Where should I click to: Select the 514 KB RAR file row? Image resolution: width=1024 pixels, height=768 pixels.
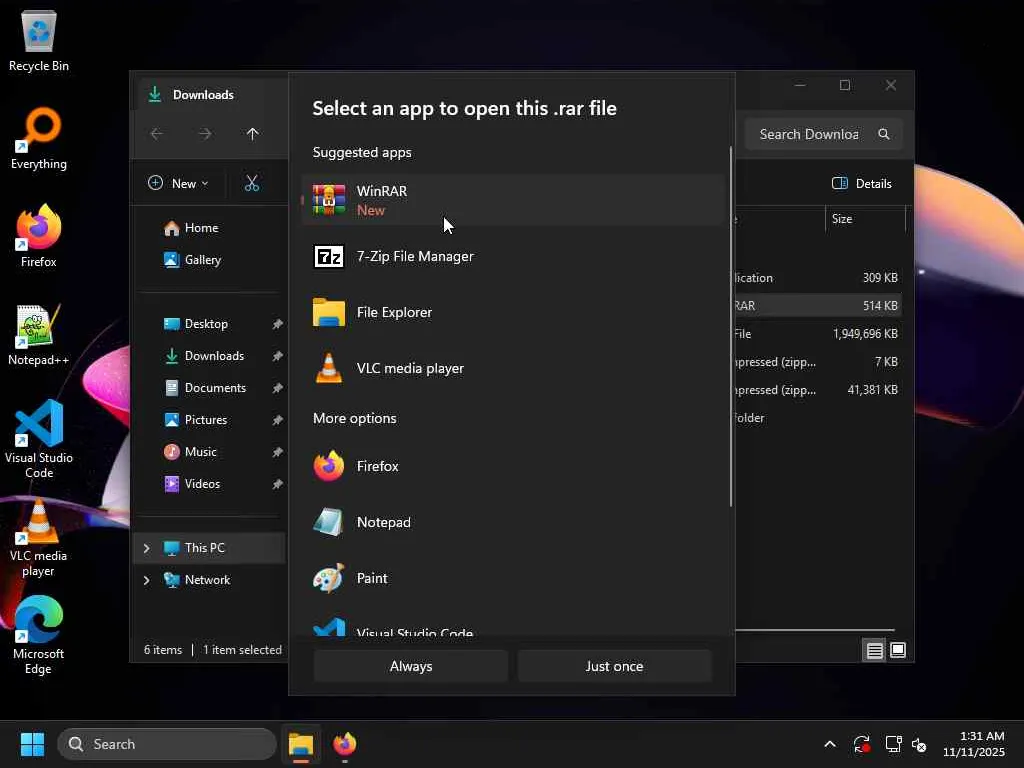click(818, 306)
